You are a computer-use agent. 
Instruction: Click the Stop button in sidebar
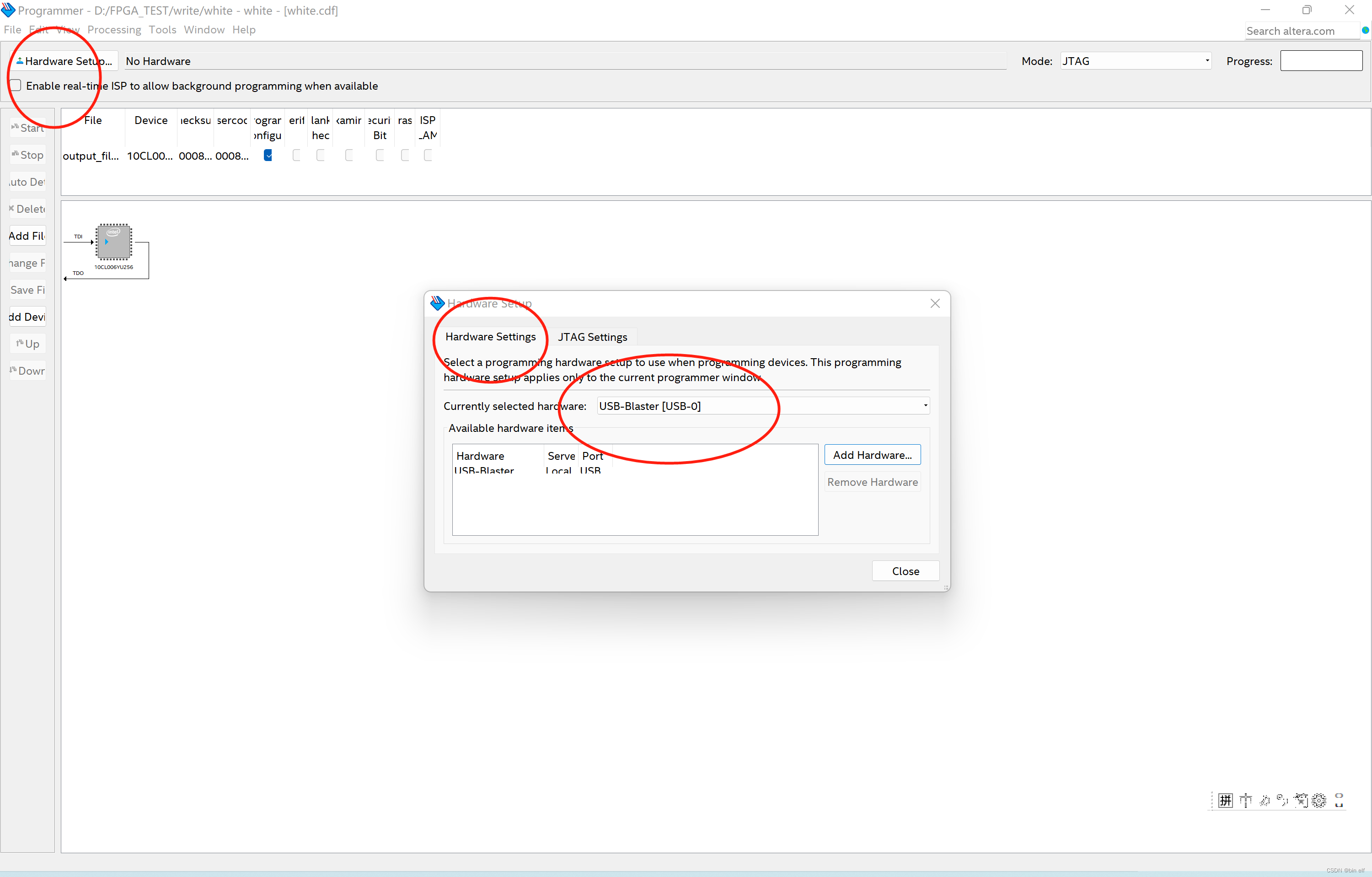(28, 155)
